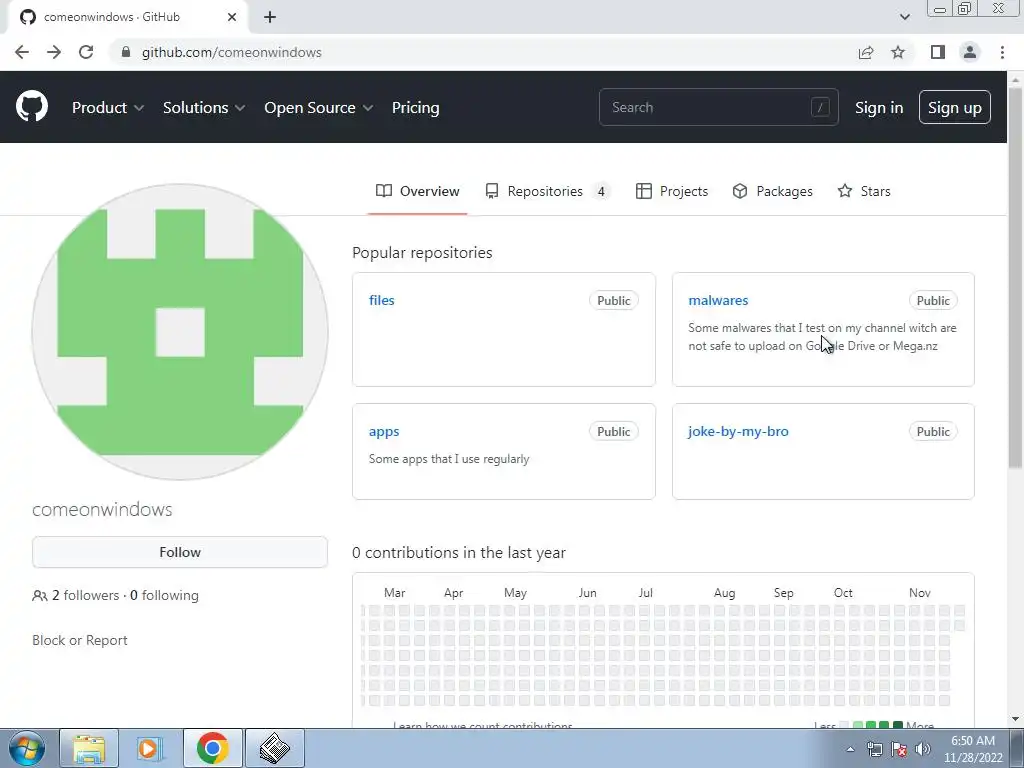Click the green identicon profile avatar

pos(180,332)
